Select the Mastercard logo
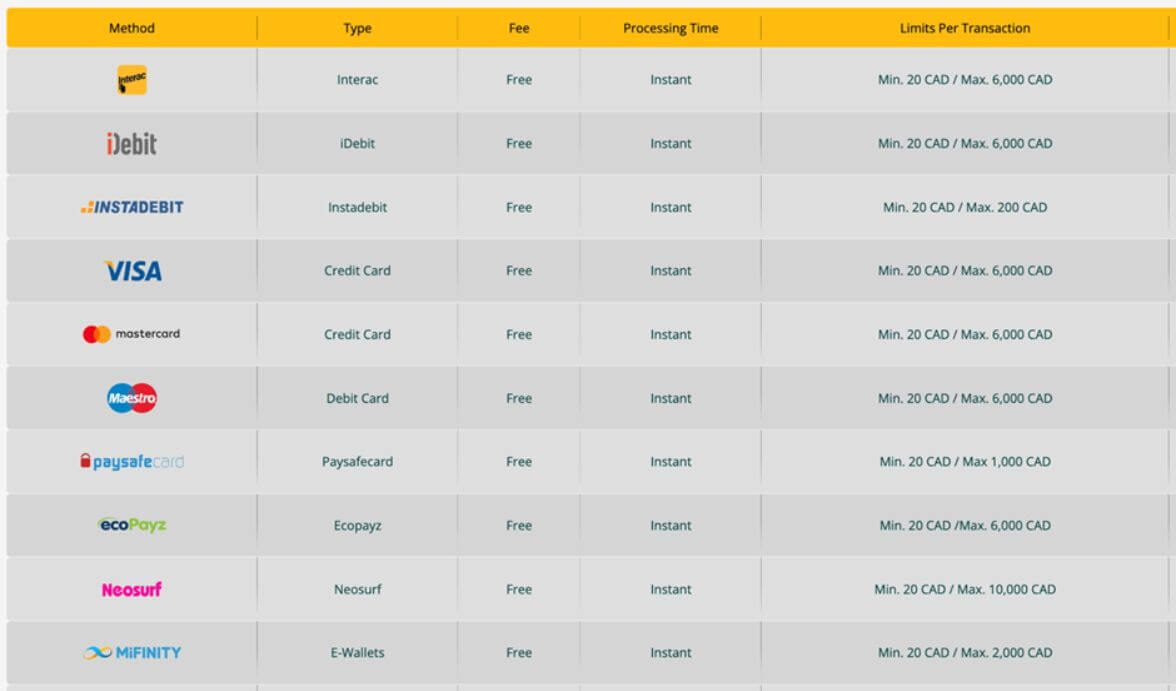This screenshot has height=691, width=1176. tap(131, 335)
